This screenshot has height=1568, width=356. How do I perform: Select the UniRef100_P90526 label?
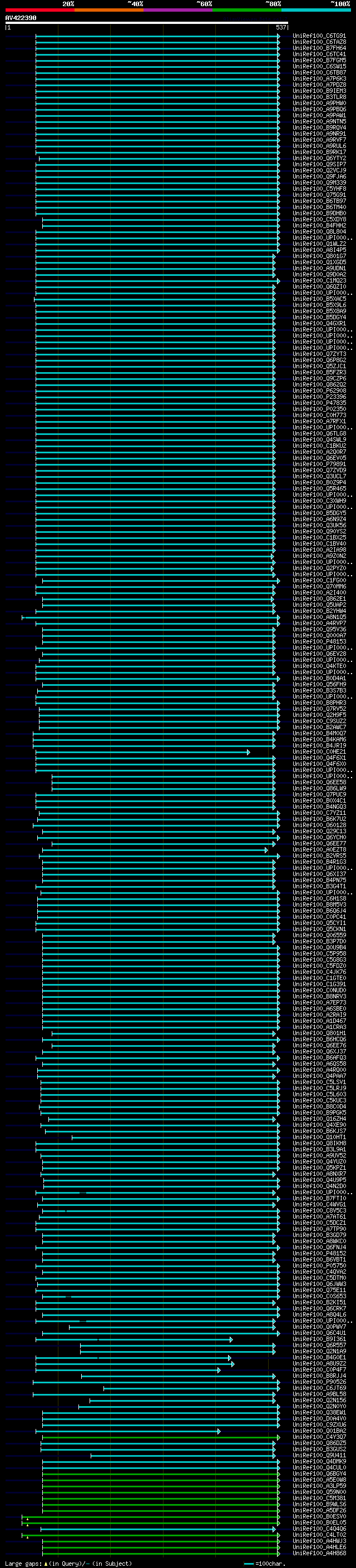point(319,1382)
